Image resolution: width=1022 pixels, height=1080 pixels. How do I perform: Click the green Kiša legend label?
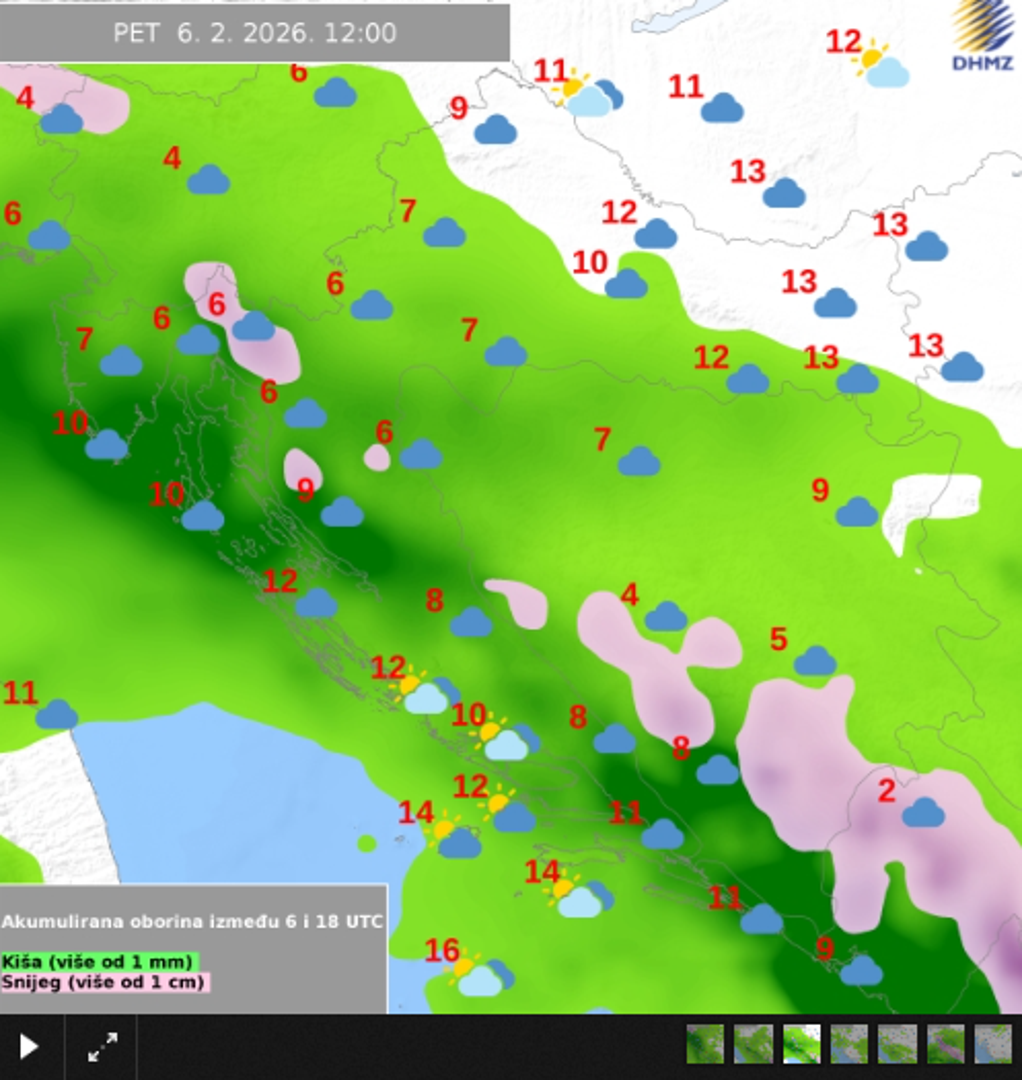(x=98, y=961)
